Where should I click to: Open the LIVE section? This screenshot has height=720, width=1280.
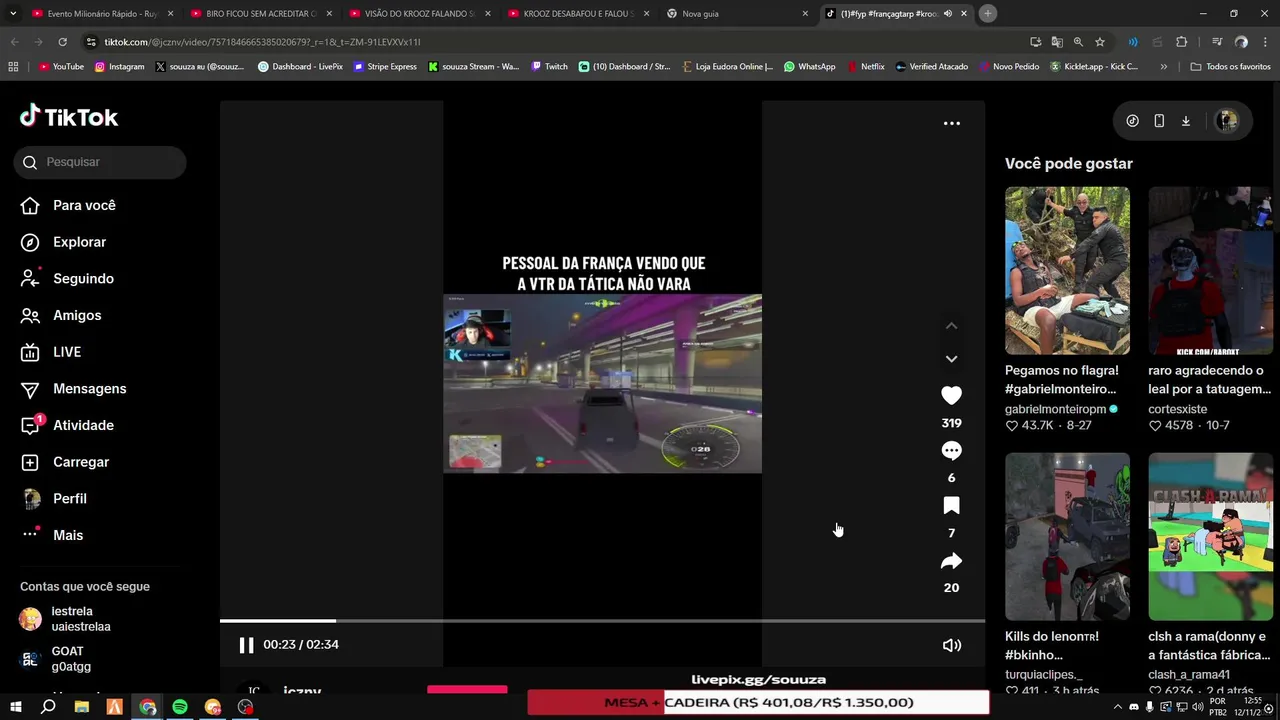point(51,352)
